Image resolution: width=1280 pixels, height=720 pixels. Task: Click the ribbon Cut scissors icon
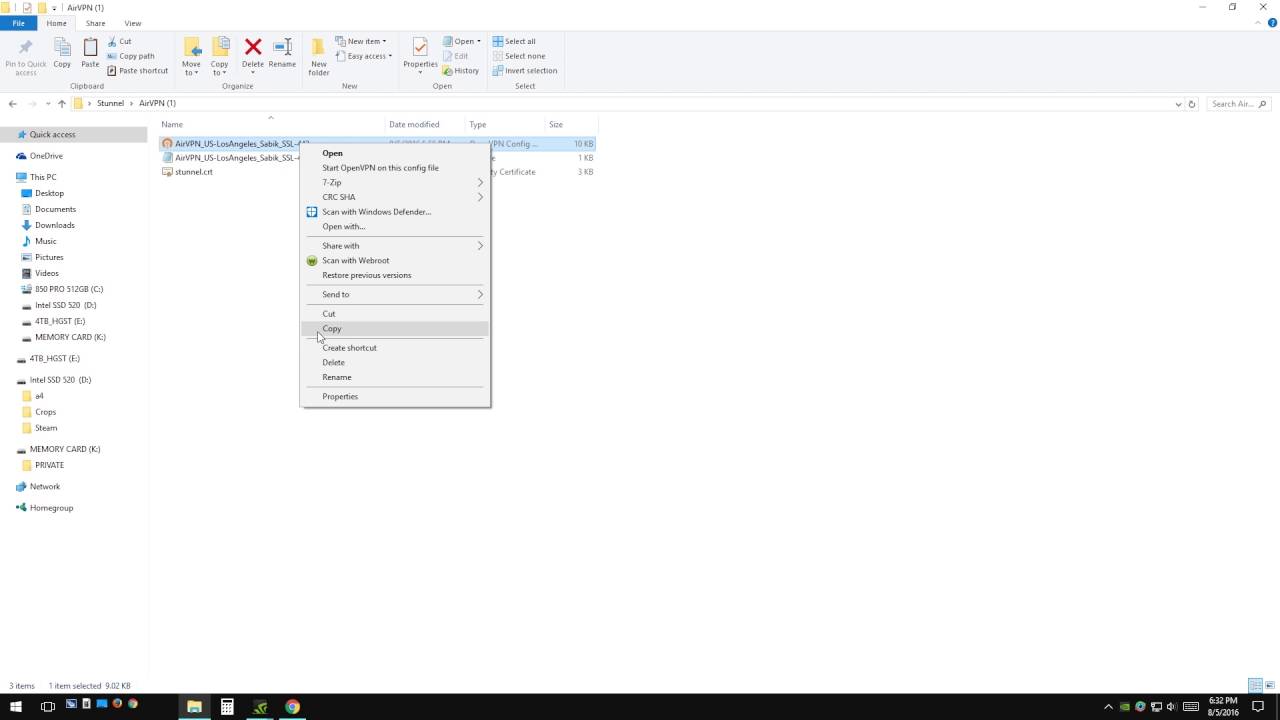click(112, 42)
